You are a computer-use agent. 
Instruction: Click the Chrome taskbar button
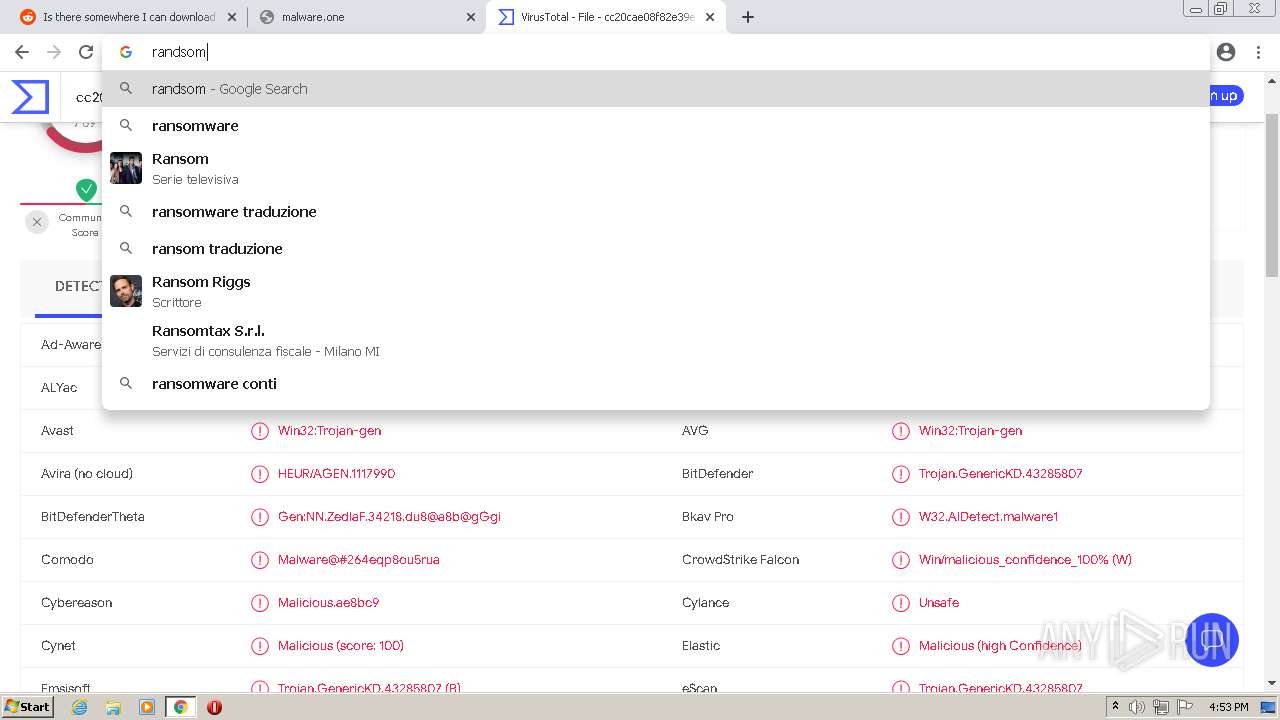tap(180, 707)
